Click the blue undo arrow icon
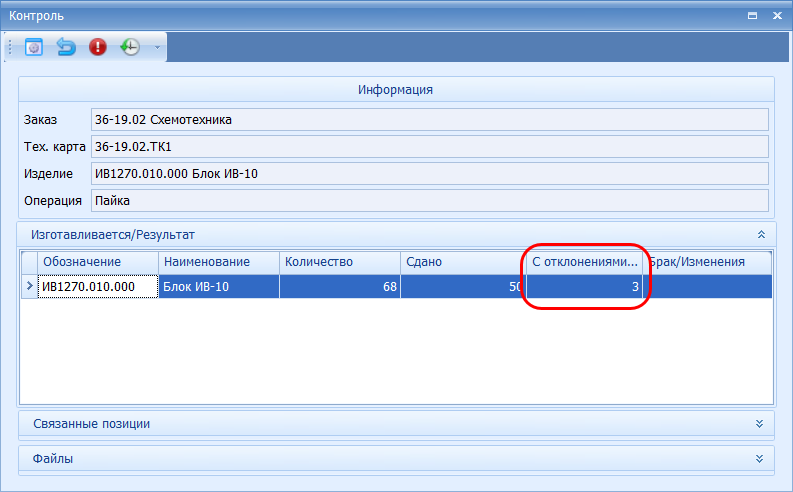Viewport: 793px width, 492px height. (66, 47)
